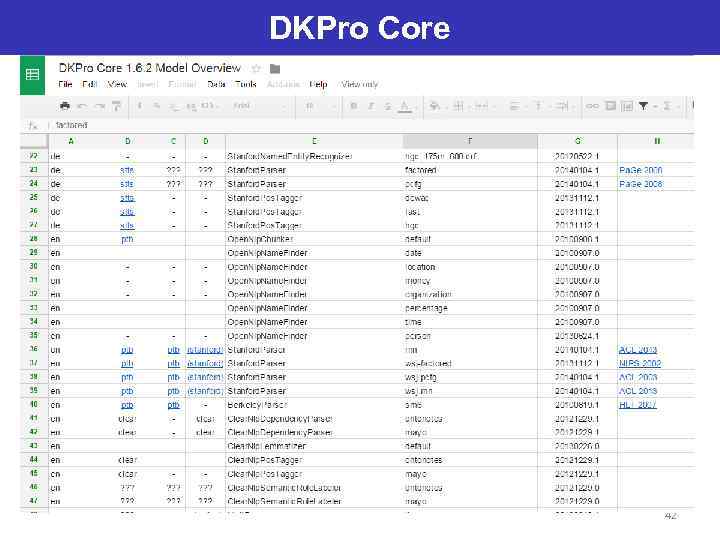
Task: Select the 'OpenNlpChunker' cell
Action: tap(314, 239)
